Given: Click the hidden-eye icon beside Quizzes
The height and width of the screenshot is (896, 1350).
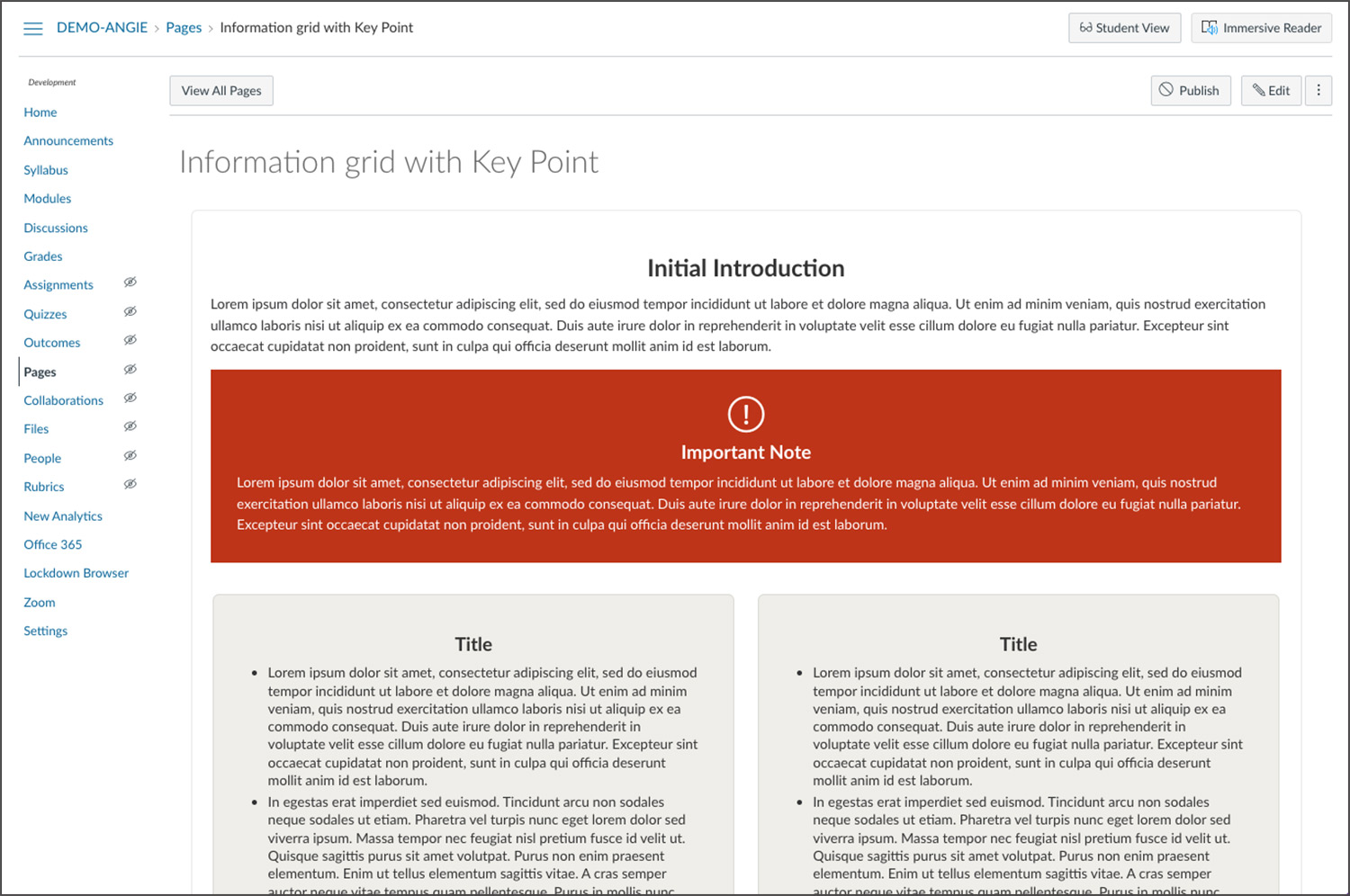Looking at the screenshot, I should pos(130,312).
